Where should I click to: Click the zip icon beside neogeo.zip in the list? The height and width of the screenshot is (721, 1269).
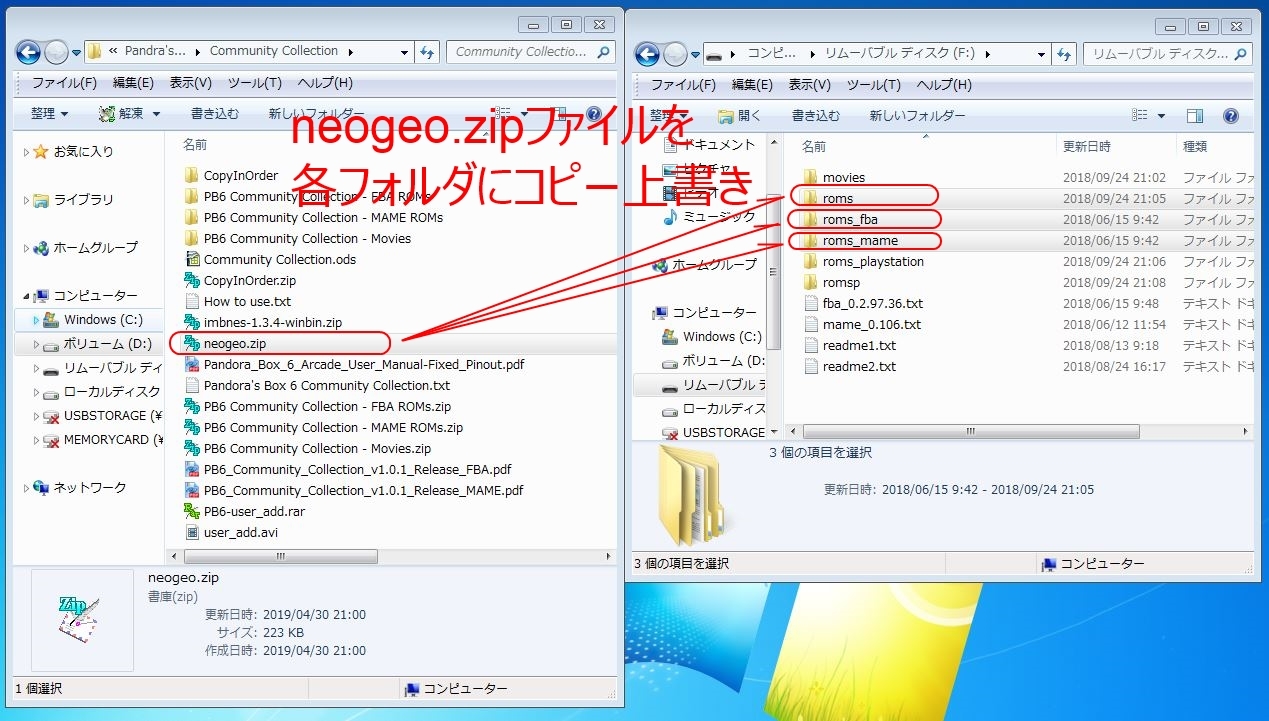192,343
